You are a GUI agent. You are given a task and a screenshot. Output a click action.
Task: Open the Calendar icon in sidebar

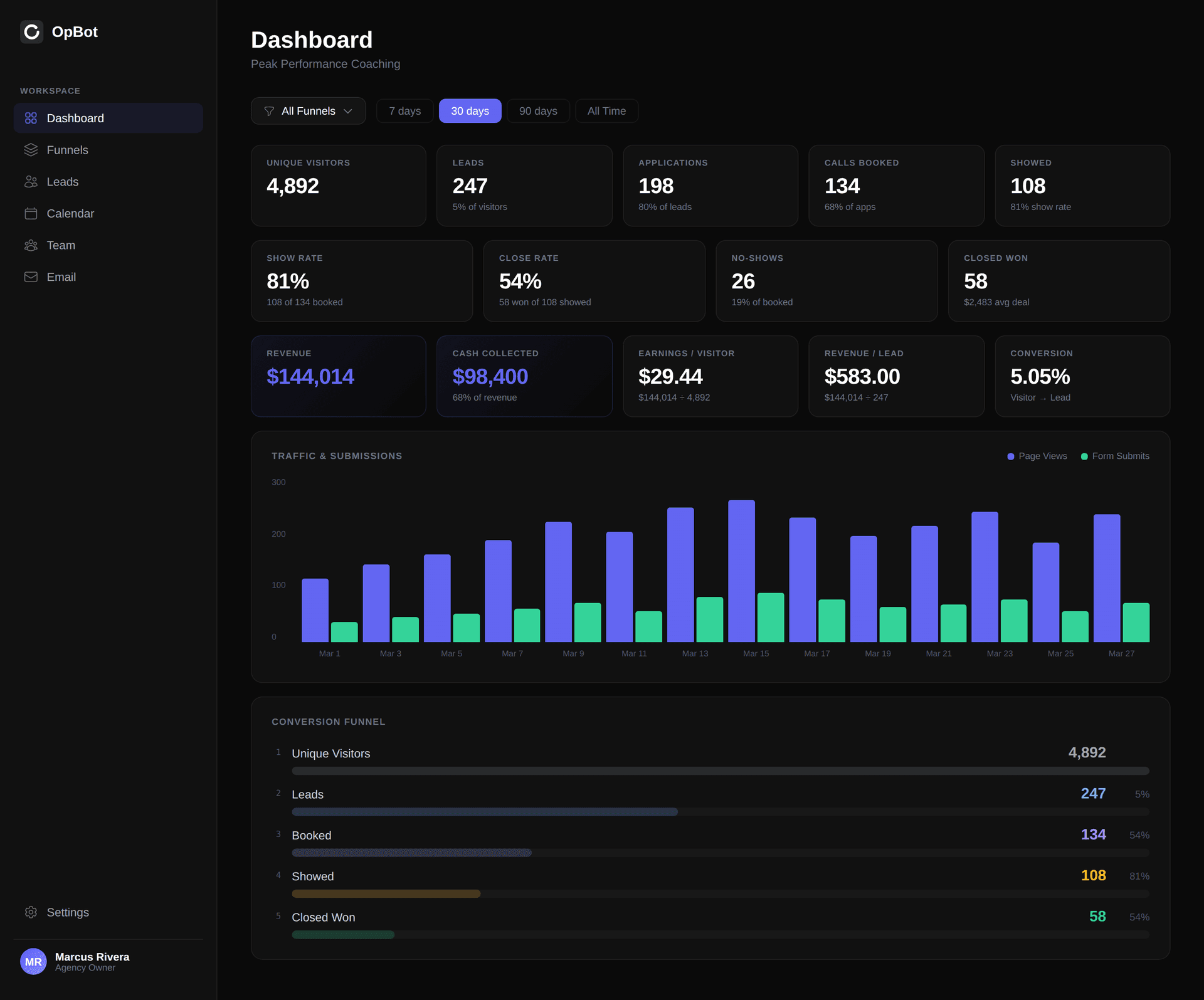pyautogui.click(x=31, y=213)
